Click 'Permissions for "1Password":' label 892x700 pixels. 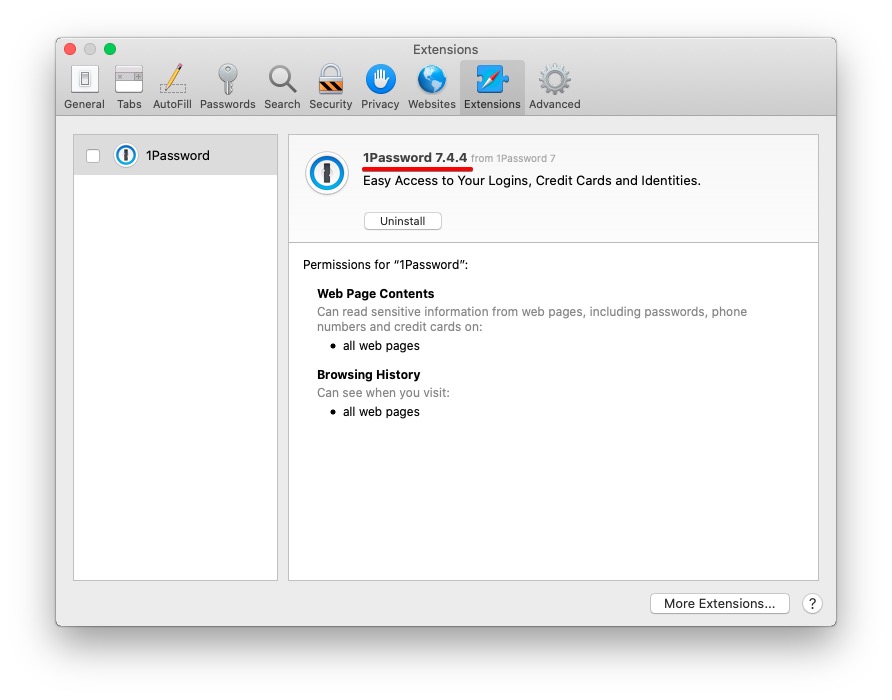pyautogui.click(x=385, y=265)
